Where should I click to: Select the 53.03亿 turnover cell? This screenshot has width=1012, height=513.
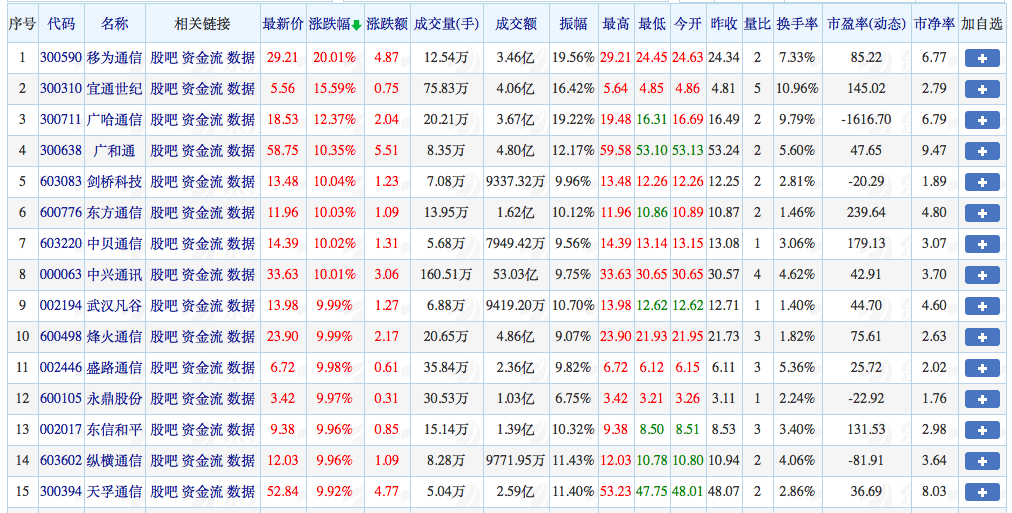516,275
